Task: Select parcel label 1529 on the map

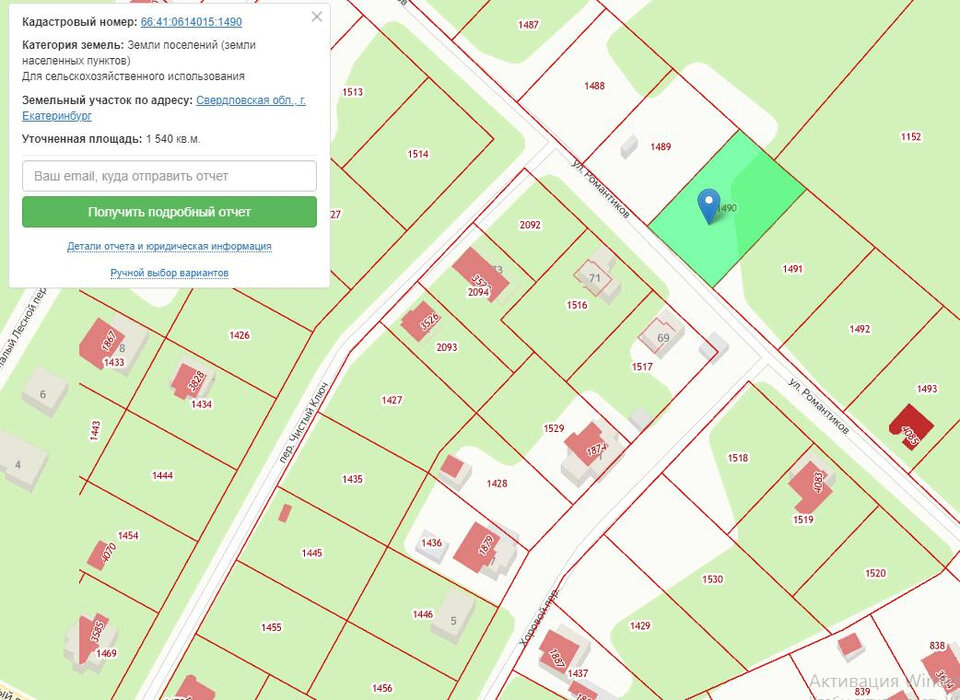Action: click(x=553, y=428)
